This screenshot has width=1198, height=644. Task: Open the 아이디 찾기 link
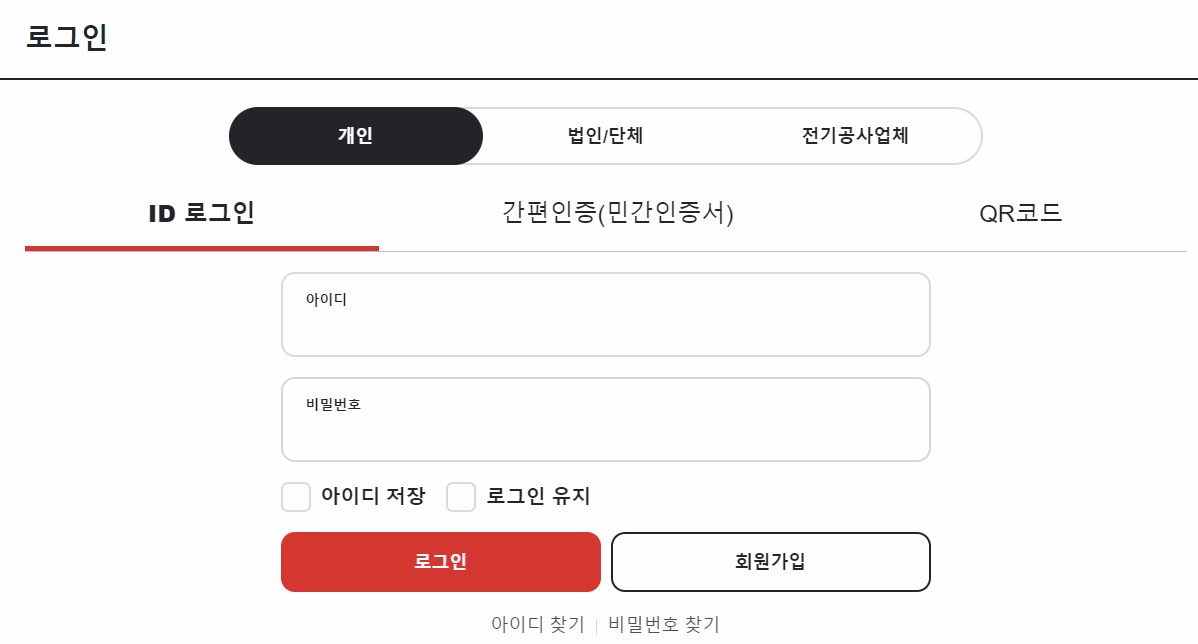(x=536, y=623)
